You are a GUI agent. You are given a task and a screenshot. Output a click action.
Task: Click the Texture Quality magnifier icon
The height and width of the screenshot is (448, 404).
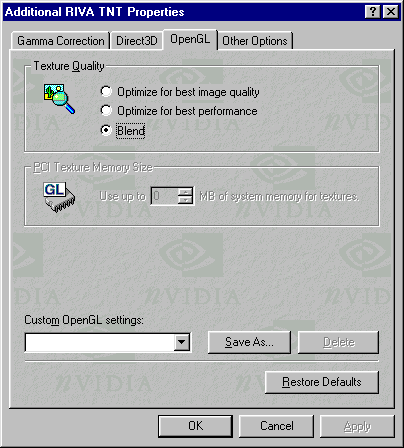coord(59,99)
